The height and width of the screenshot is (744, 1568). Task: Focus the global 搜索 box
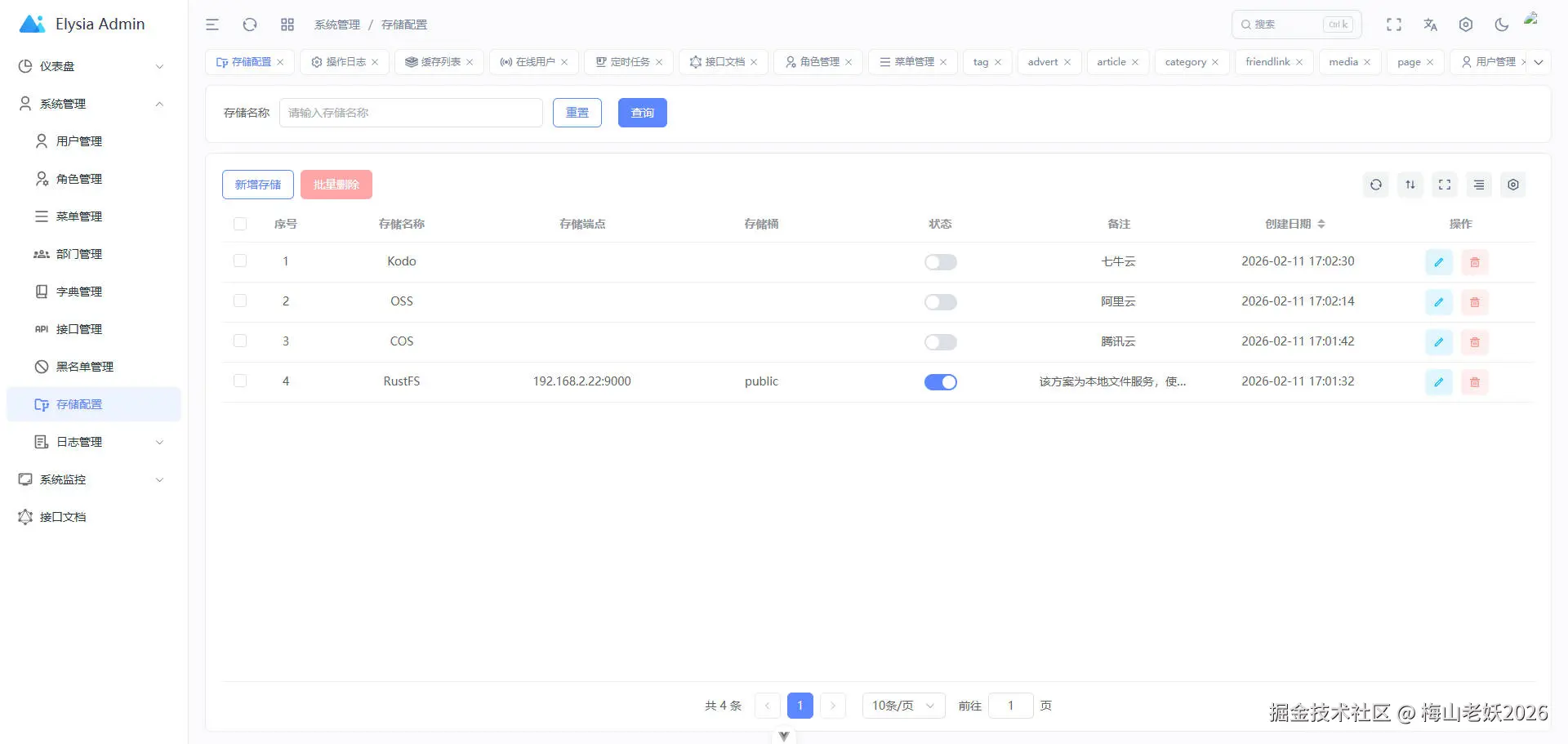click(1297, 25)
